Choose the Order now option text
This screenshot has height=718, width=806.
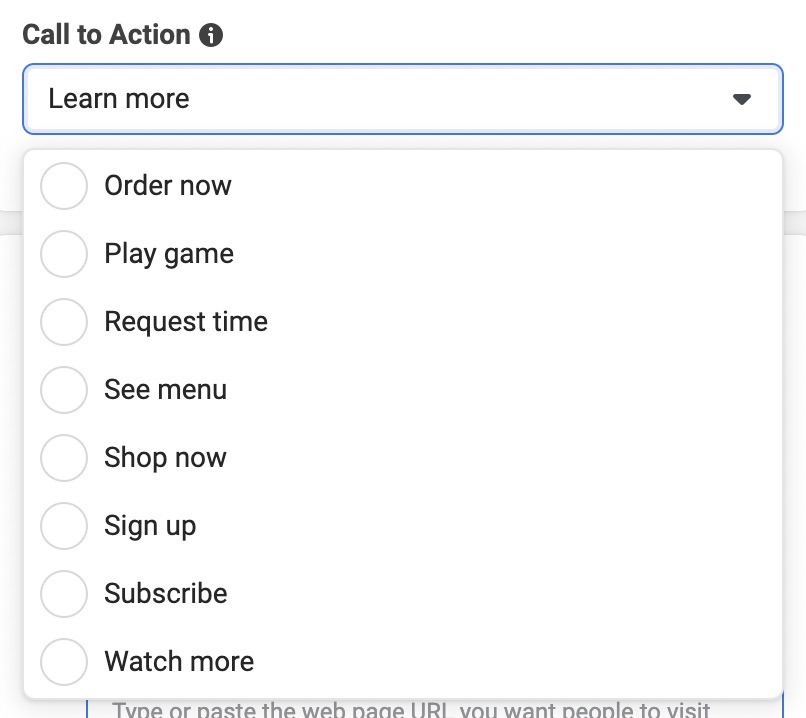[168, 186]
